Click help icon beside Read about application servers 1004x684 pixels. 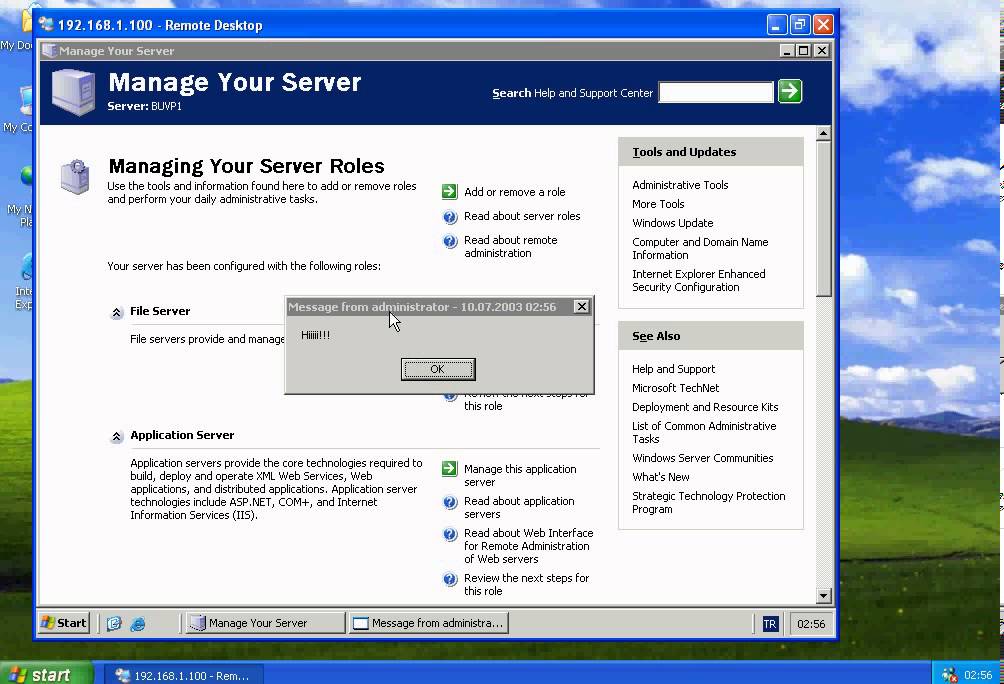[x=450, y=502]
